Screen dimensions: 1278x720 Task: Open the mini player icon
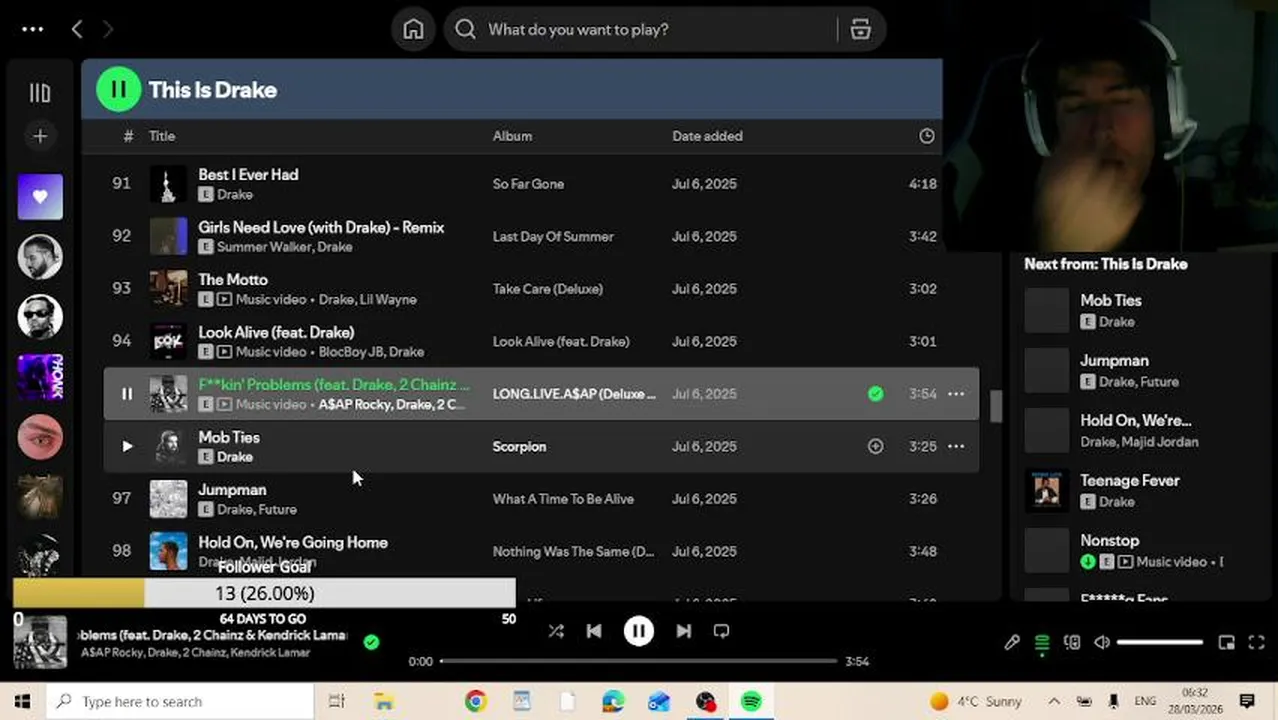point(1227,643)
